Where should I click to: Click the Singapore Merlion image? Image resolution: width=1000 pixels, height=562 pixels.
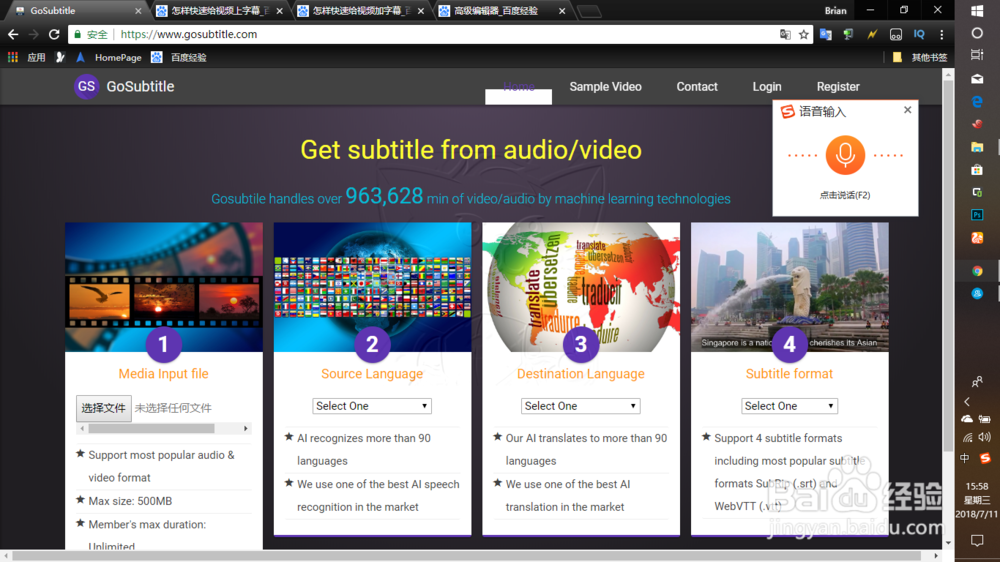pos(790,287)
